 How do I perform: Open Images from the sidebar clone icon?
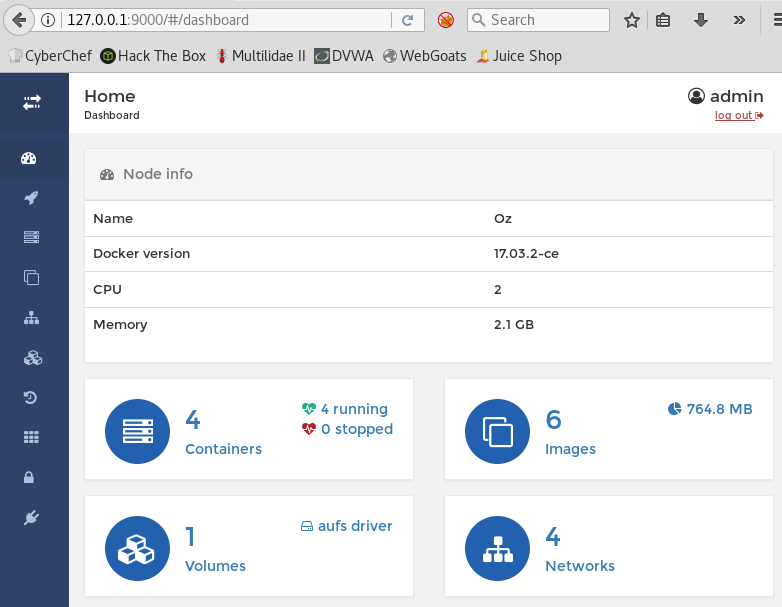coord(31,278)
